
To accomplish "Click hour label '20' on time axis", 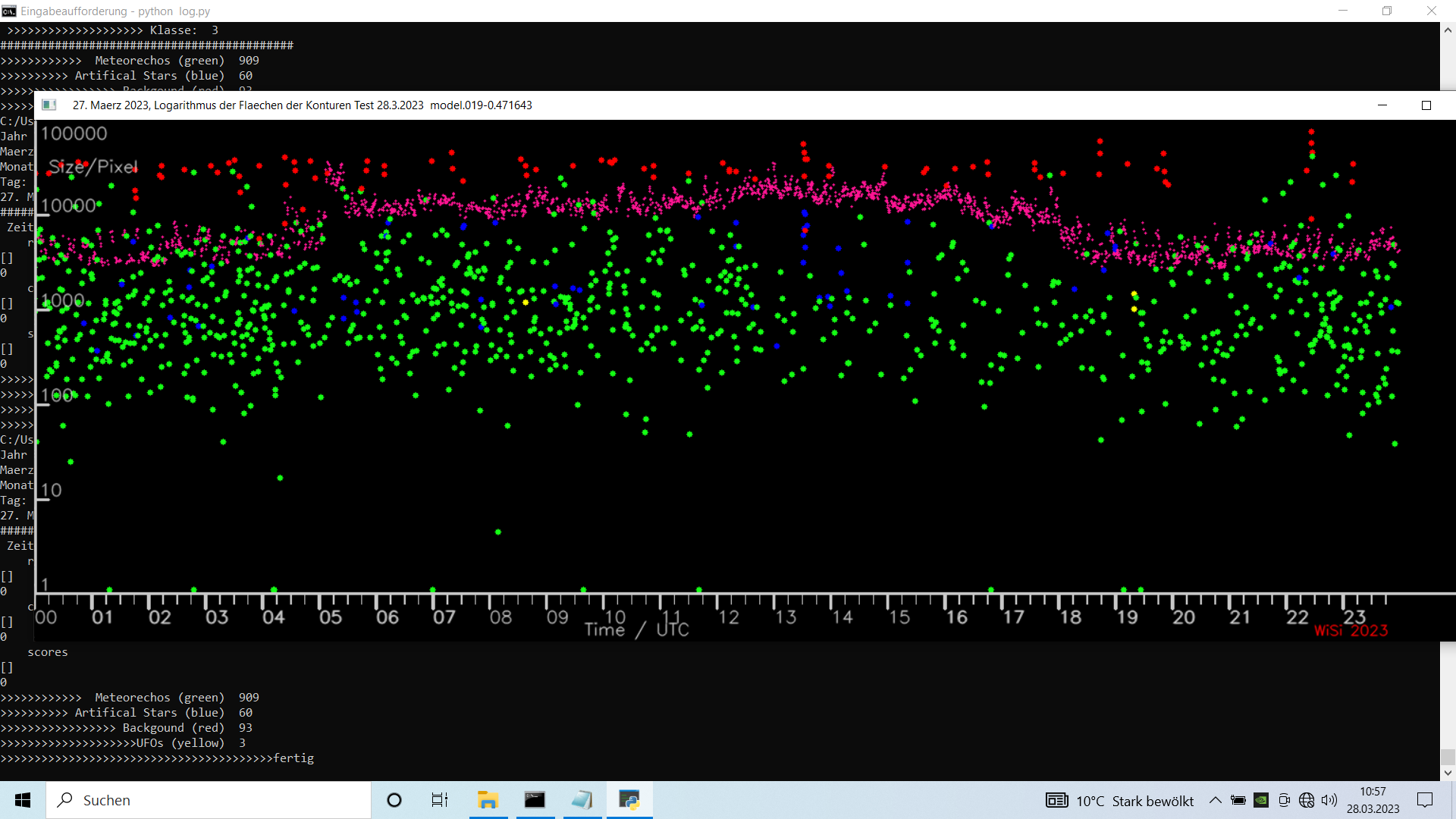I will coord(1184,617).
